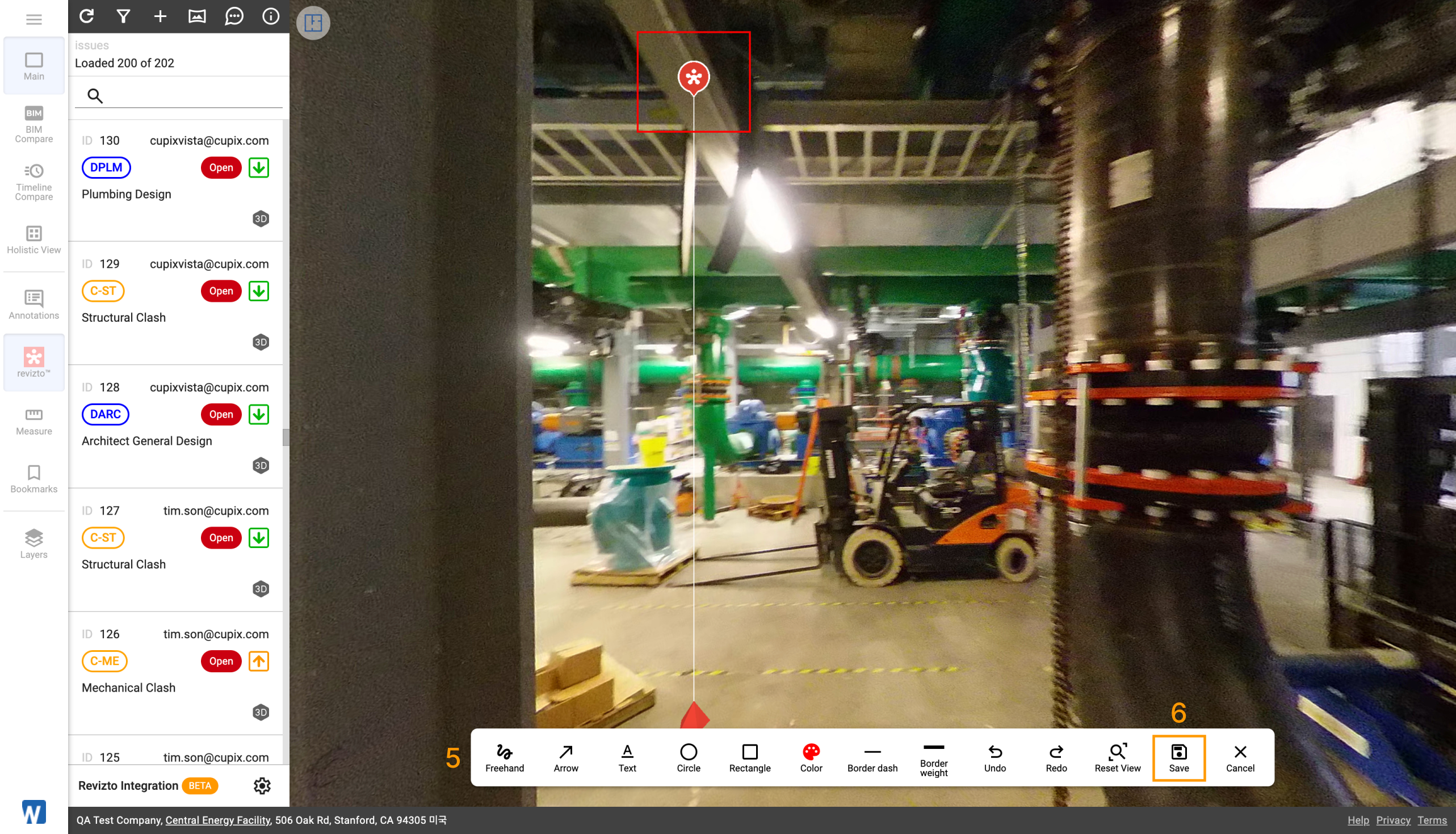This screenshot has height=834, width=1456.
Task: Open Timeline Compare mode
Action: (x=34, y=183)
